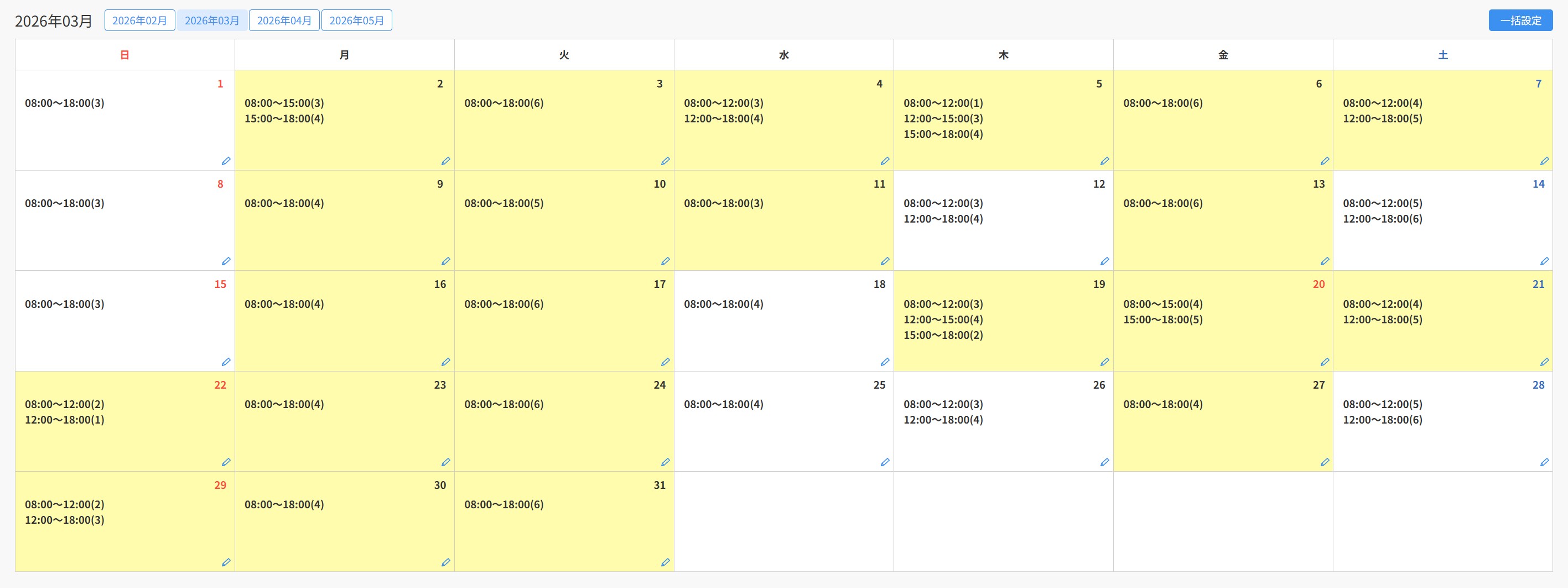Click the edit pencil on March 16

click(x=445, y=362)
